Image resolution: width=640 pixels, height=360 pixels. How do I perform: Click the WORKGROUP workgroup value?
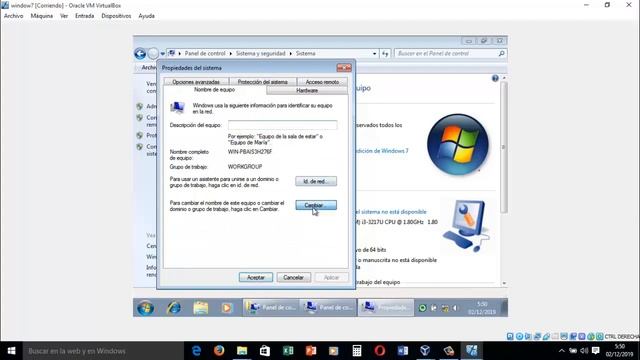click(x=245, y=167)
